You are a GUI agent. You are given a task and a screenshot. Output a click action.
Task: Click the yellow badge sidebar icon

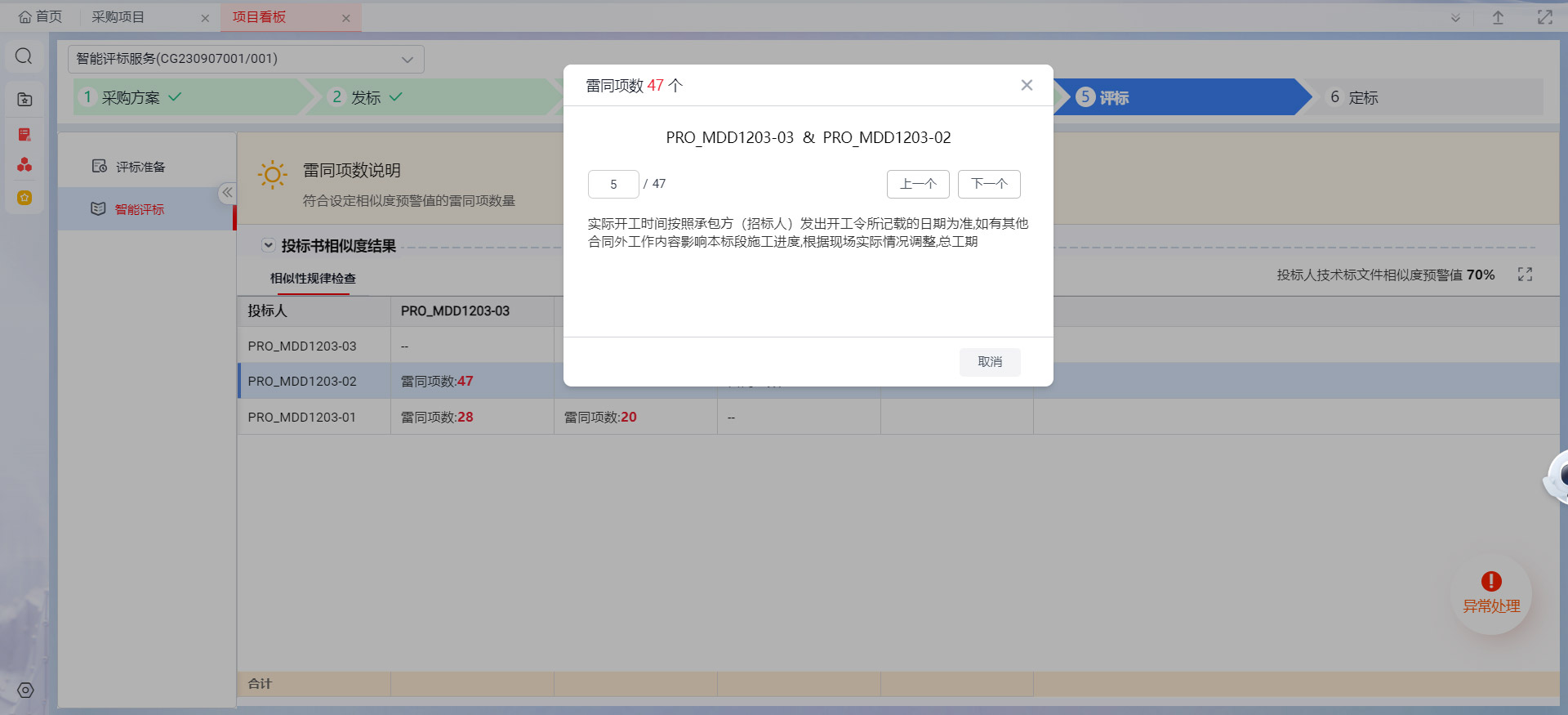tap(24, 198)
